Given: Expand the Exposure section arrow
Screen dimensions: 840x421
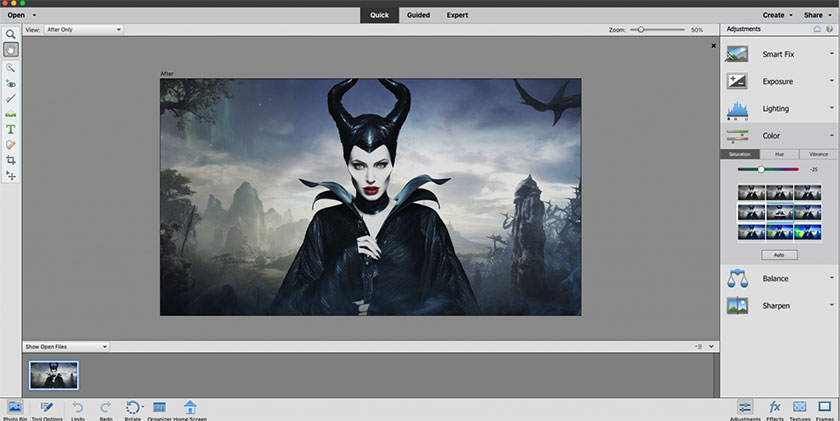Looking at the screenshot, I should coord(831,81).
